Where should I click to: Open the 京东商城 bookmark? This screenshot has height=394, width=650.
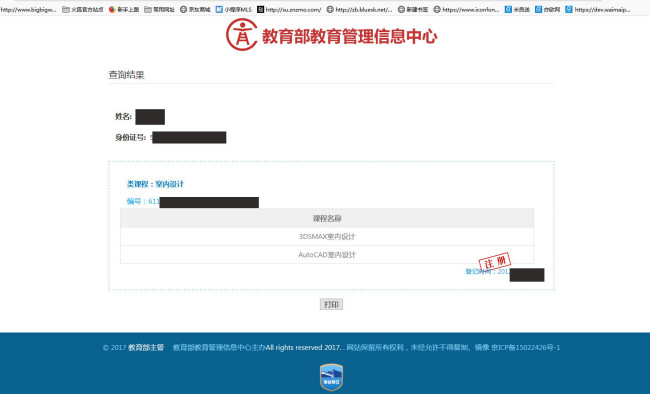(x=195, y=9)
